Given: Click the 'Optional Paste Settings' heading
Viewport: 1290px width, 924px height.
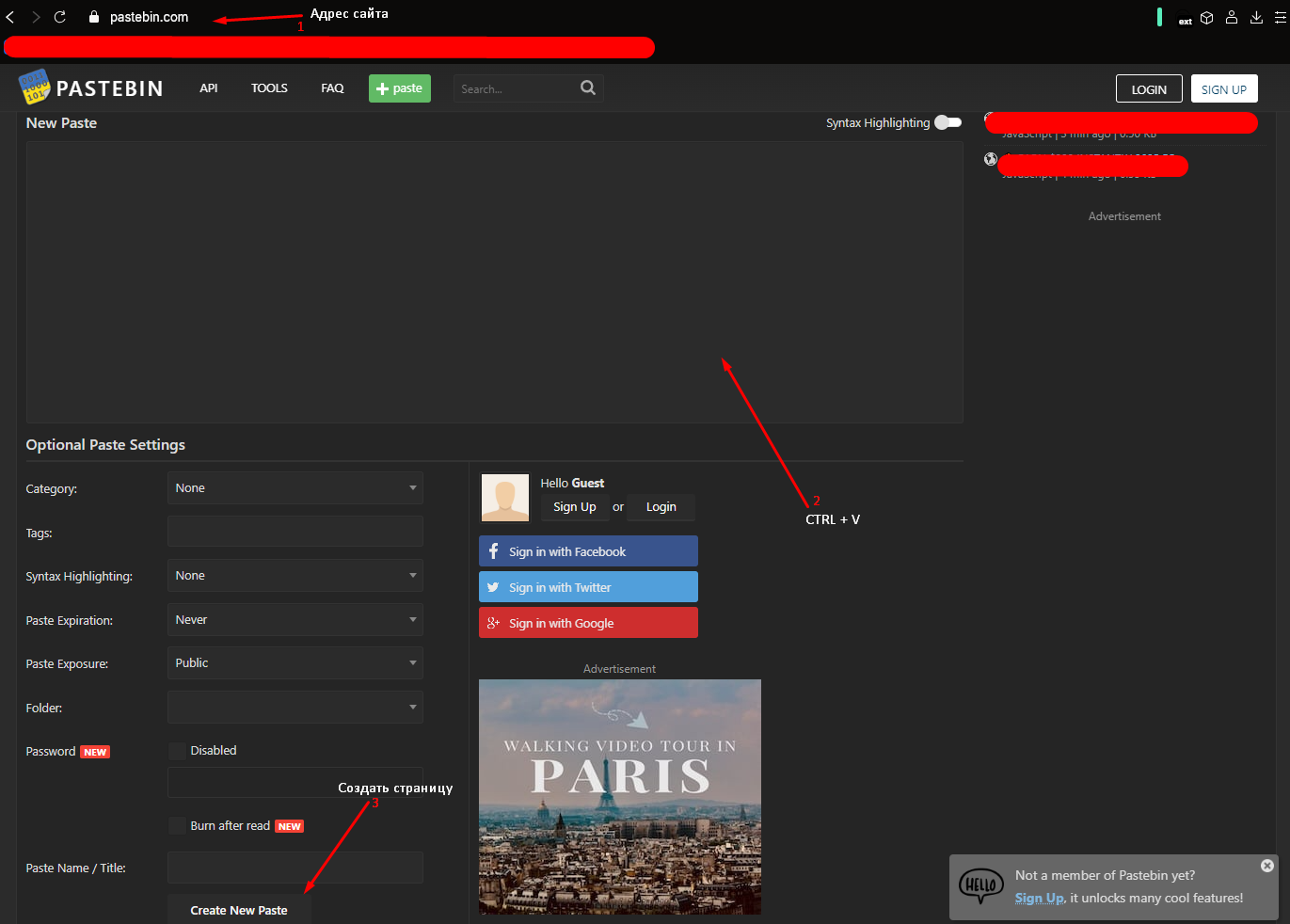Looking at the screenshot, I should click(x=105, y=445).
